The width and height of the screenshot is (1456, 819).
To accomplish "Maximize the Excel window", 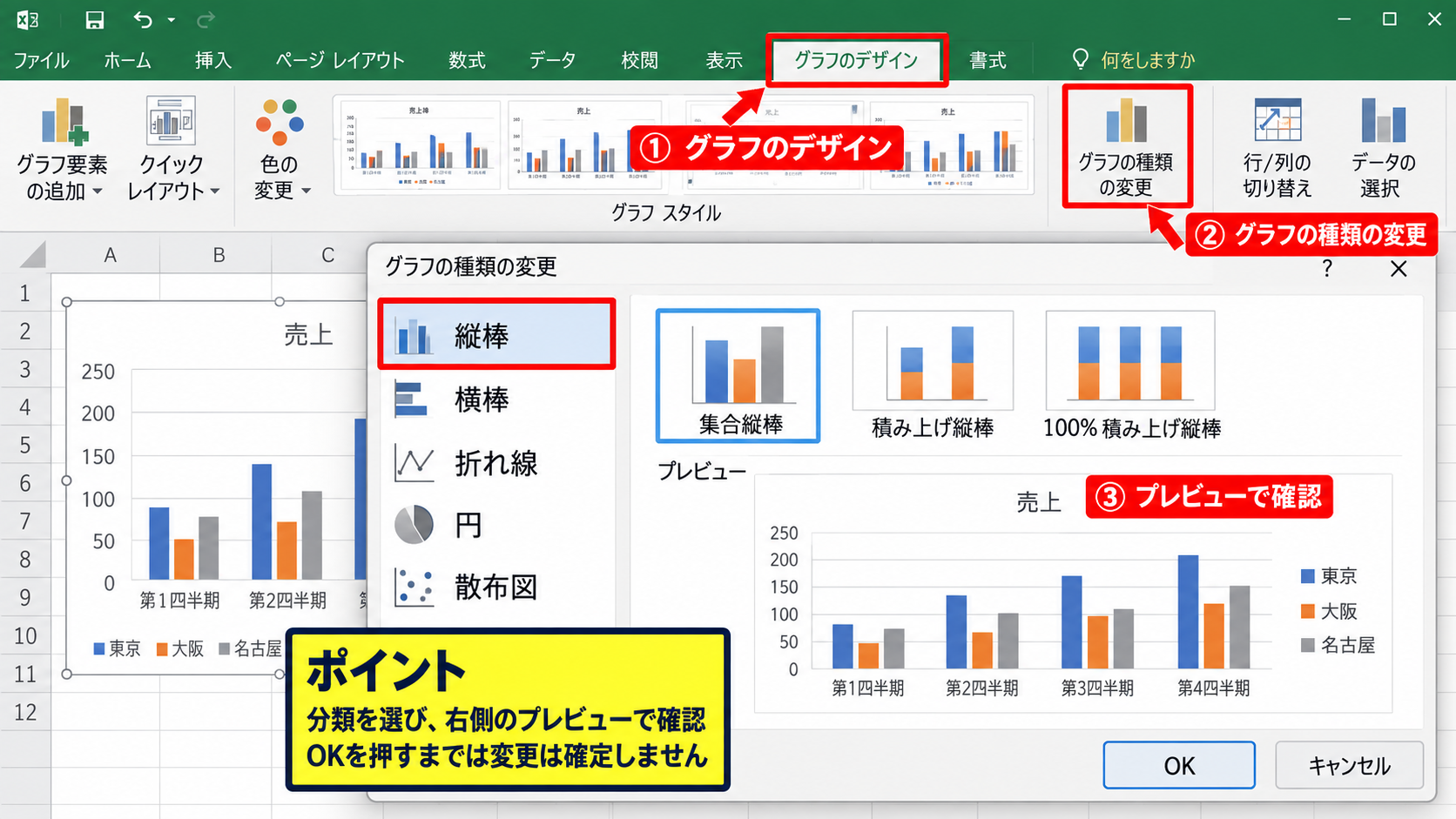I will [x=1390, y=19].
